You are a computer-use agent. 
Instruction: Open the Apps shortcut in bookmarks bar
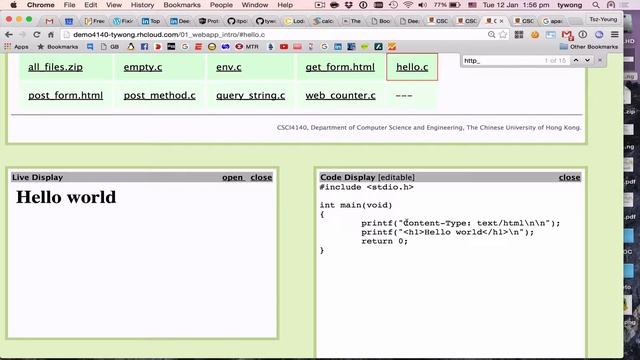pyautogui.click(x=16, y=47)
